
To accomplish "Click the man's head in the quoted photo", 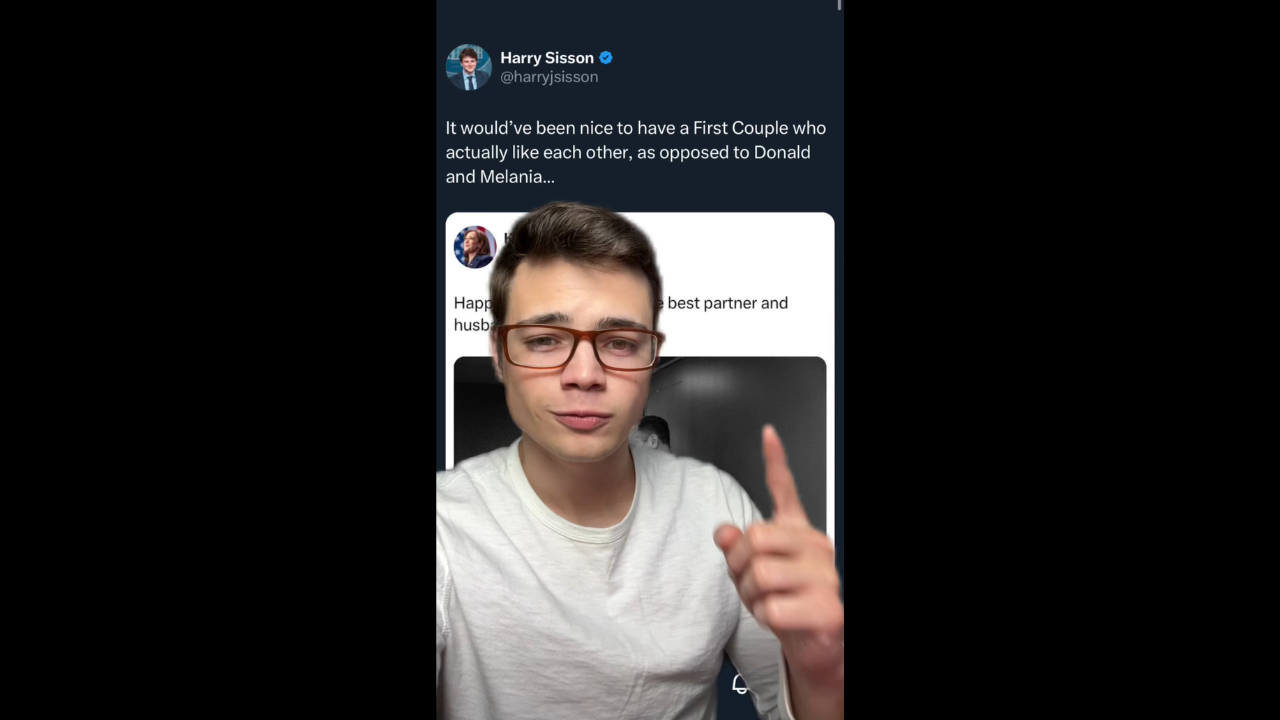I will 655,433.
